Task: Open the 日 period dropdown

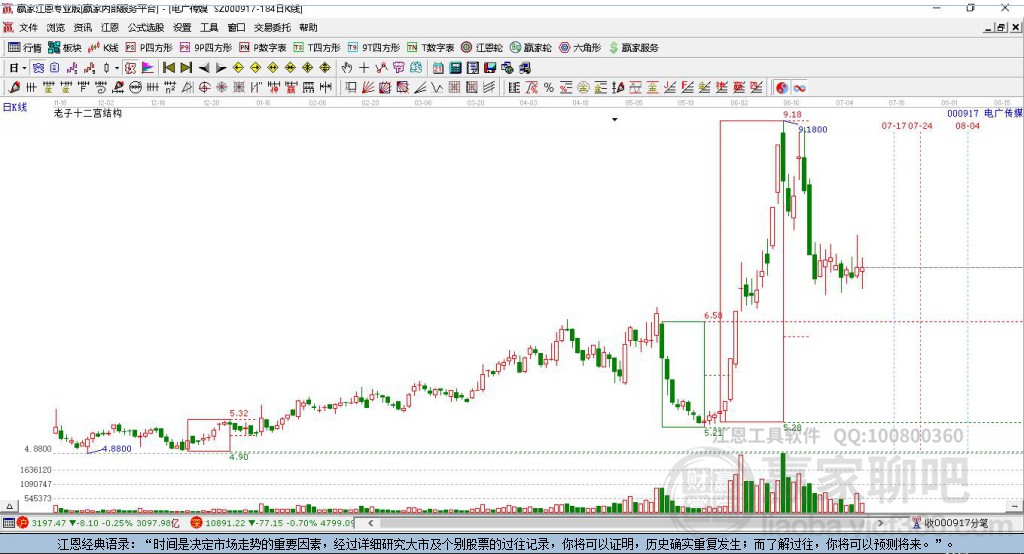Action: 17,68
